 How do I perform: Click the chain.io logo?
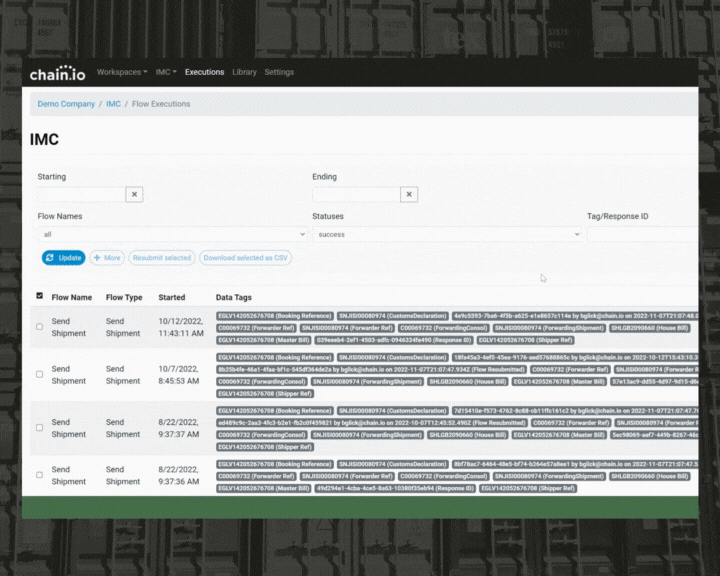point(57,73)
